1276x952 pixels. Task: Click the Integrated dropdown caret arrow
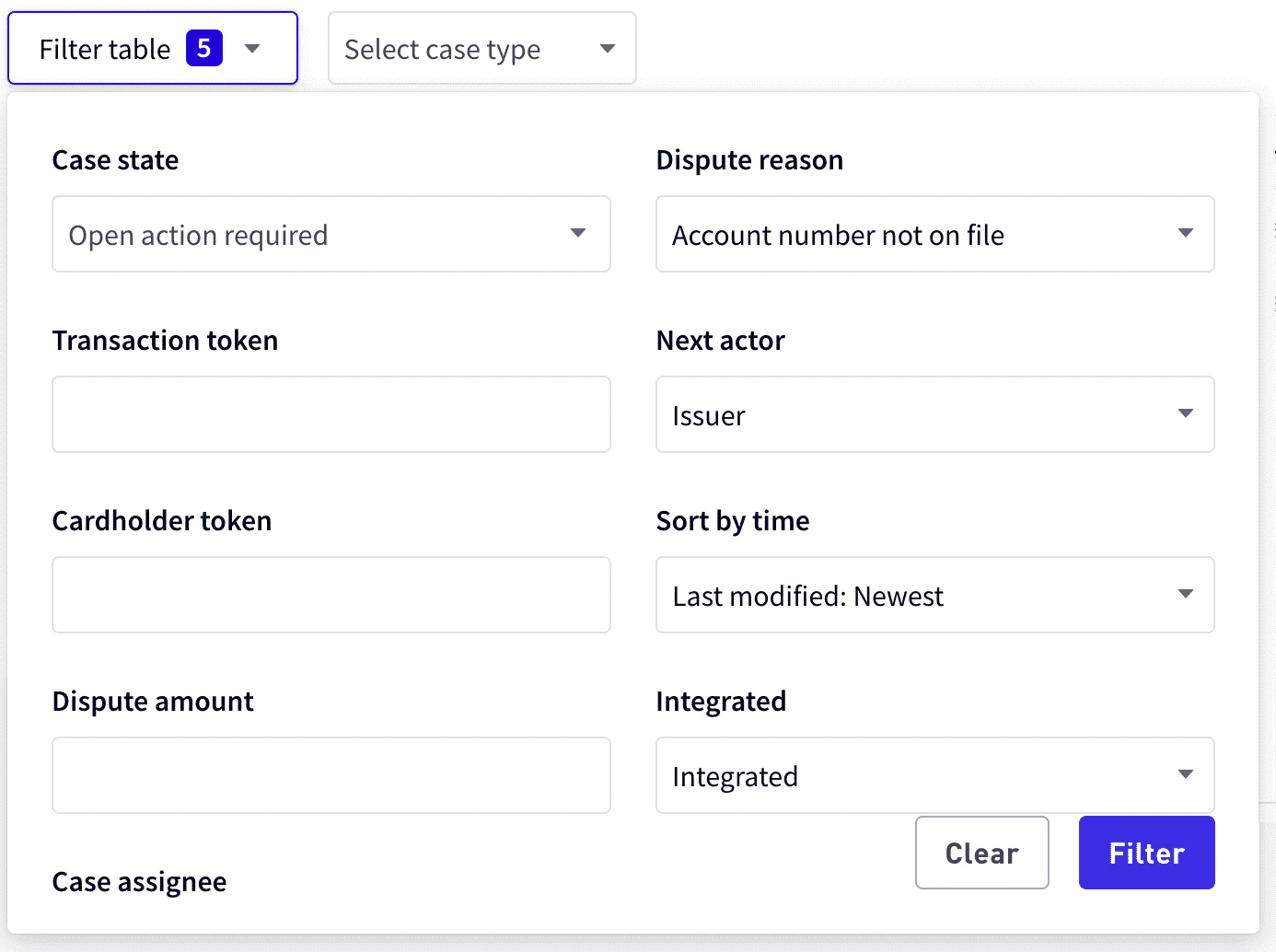(x=1186, y=775)
